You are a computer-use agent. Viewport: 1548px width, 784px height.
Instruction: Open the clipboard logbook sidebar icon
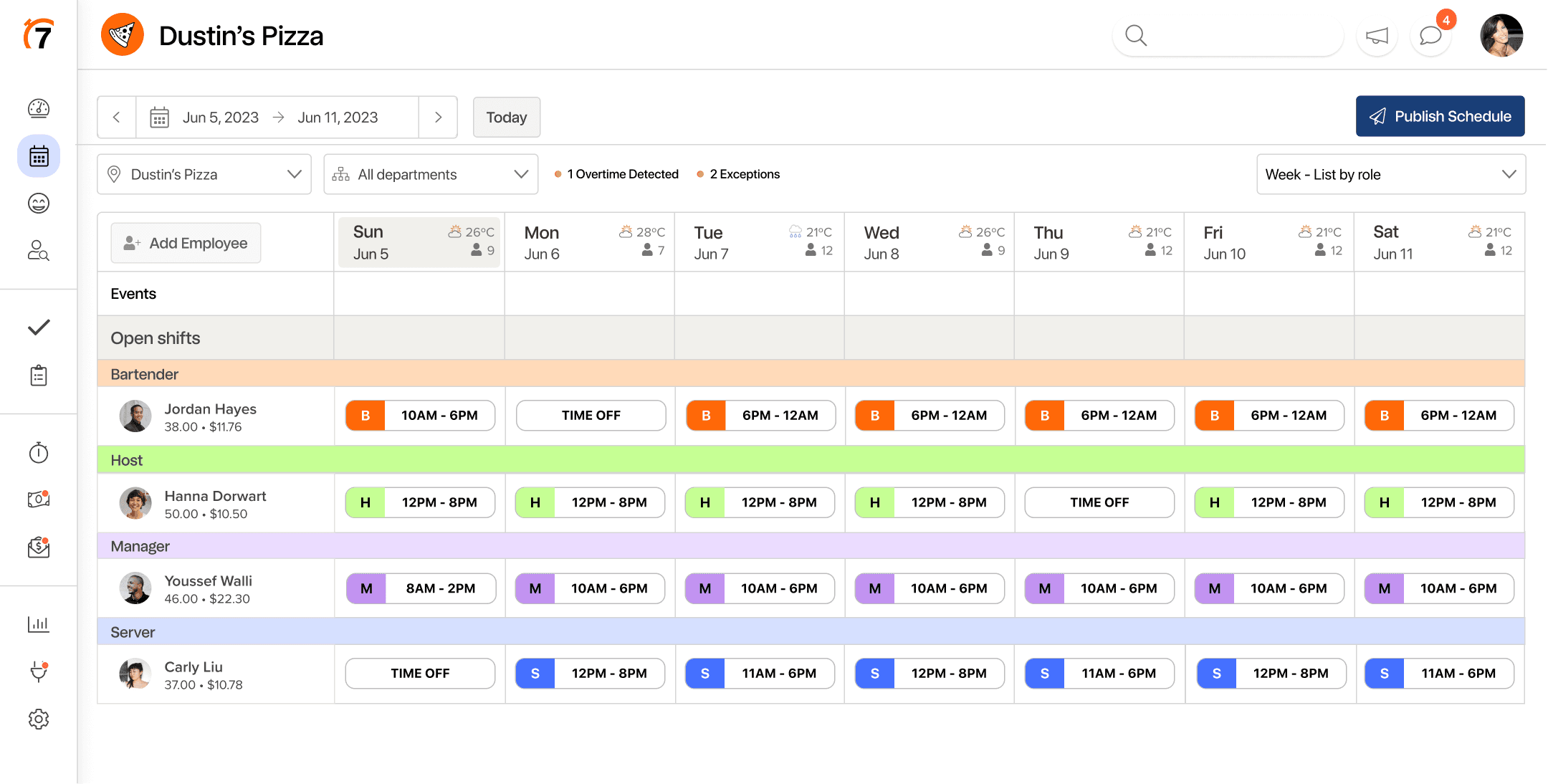pyautogui.click(x=39, y=375)
